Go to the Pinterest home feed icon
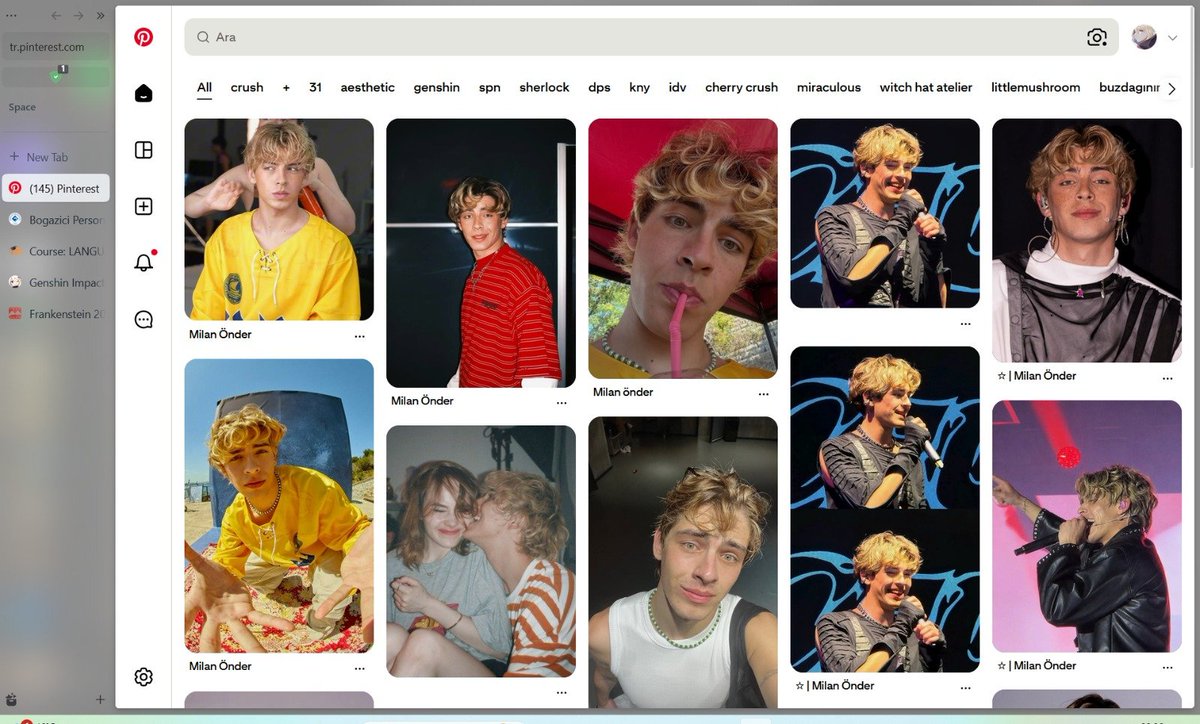Image resolution: width=1200 pixels, height=724 pixels. (x=144, y=93)
